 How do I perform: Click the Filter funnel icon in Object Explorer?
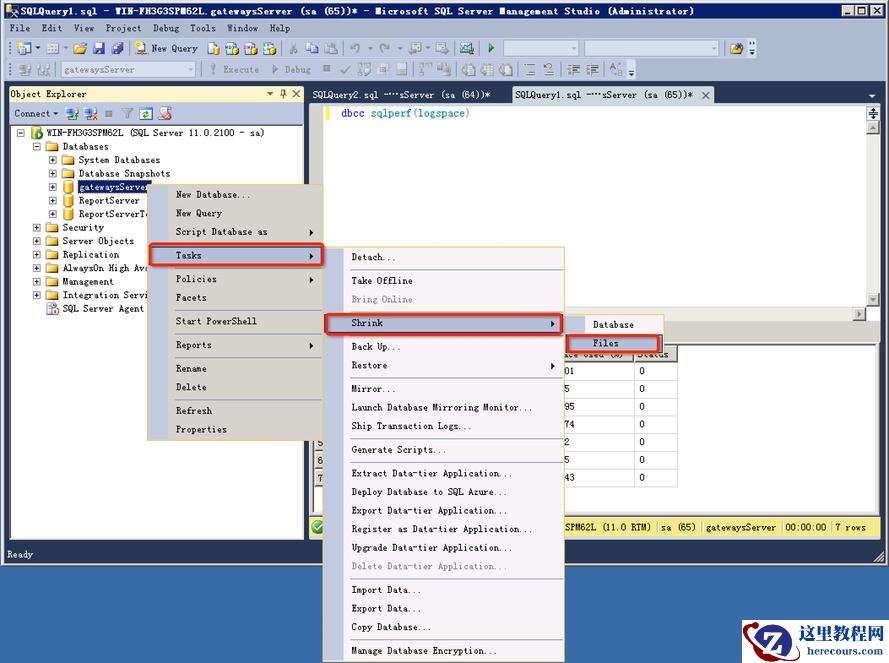click(x=127, y=114)
